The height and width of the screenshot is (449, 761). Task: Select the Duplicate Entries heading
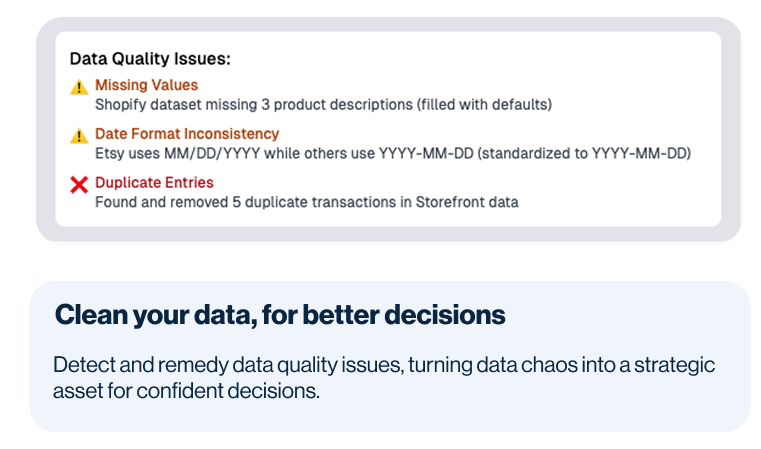click(154, 183)
